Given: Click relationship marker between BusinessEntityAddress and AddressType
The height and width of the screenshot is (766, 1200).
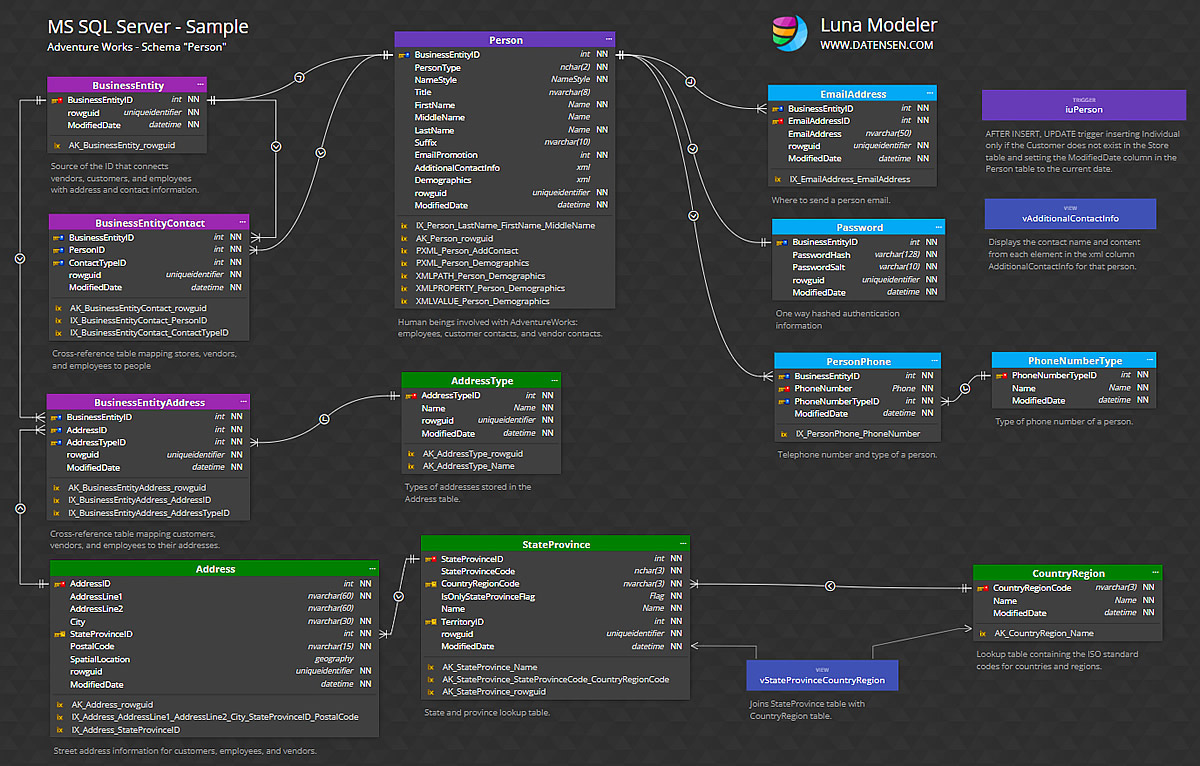Looking at the screenshot, I should (323, 419).
